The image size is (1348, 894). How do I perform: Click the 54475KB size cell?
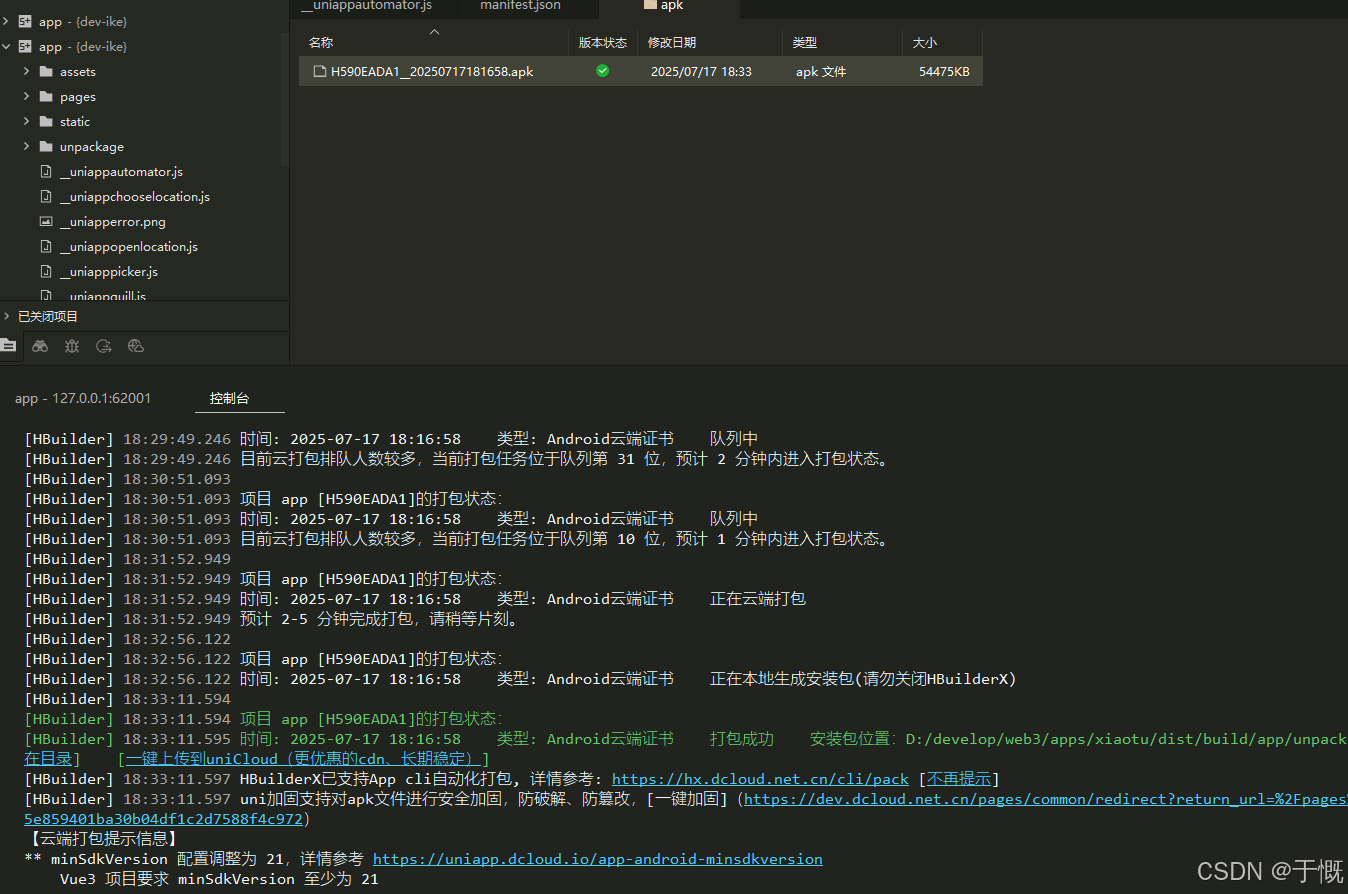(x=944, y=72)
